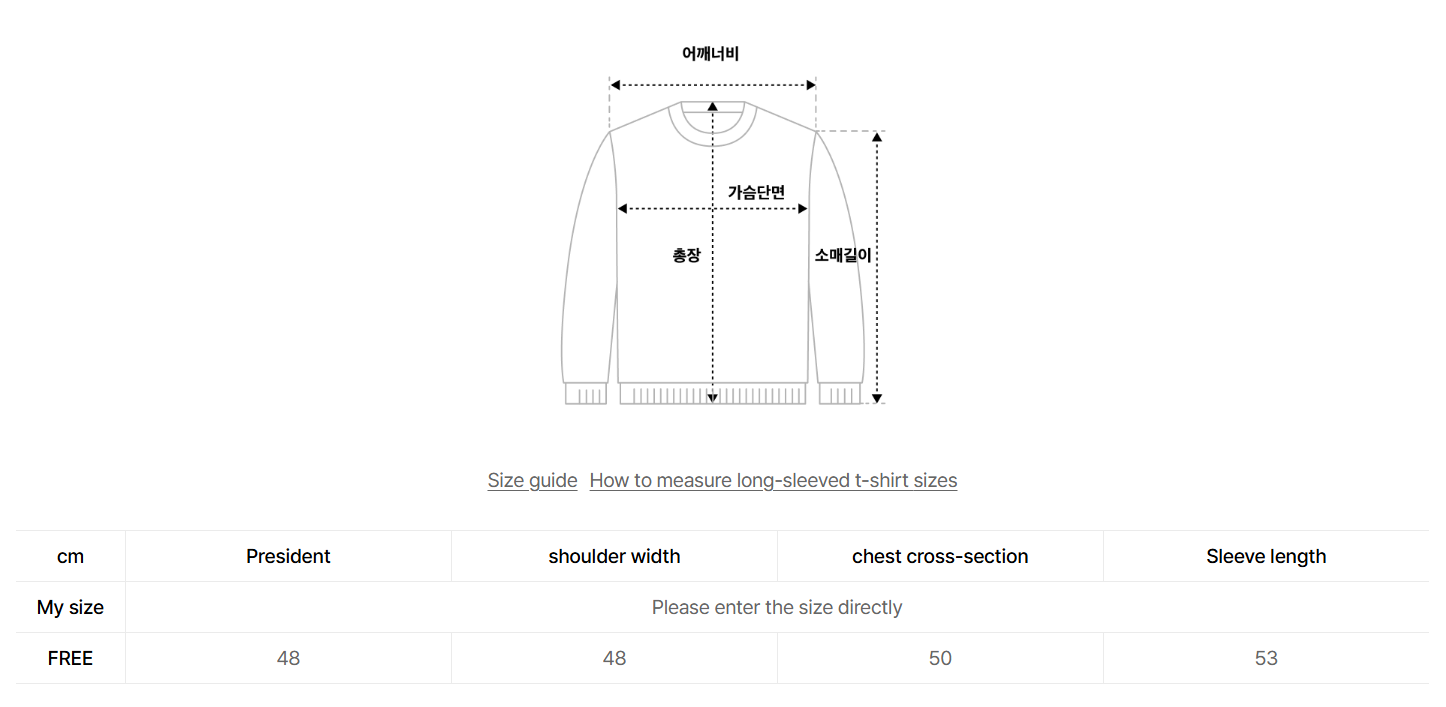Select the My size row label
The image size is (1446, 707).
(70, 608)
